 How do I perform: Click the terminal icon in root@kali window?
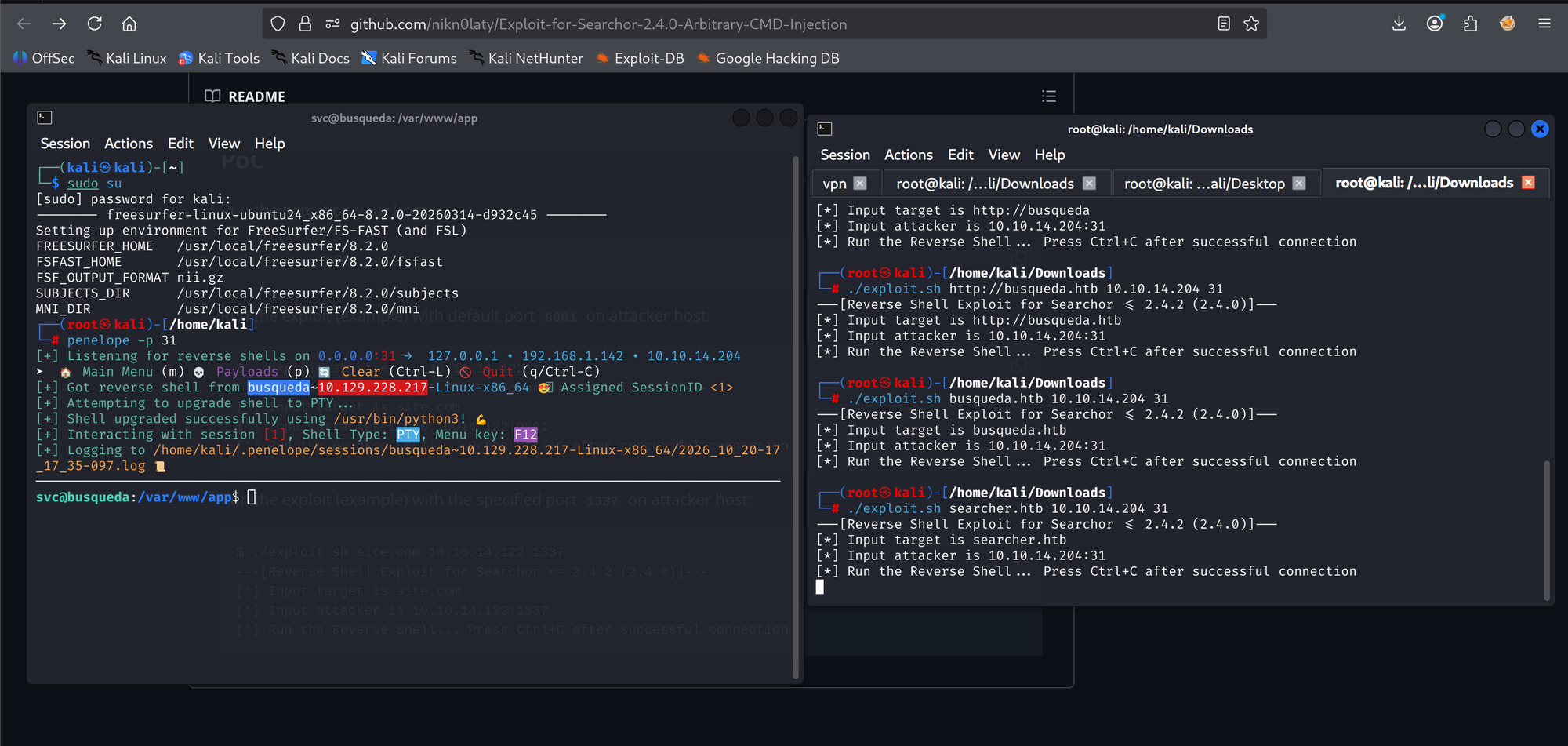825,129
